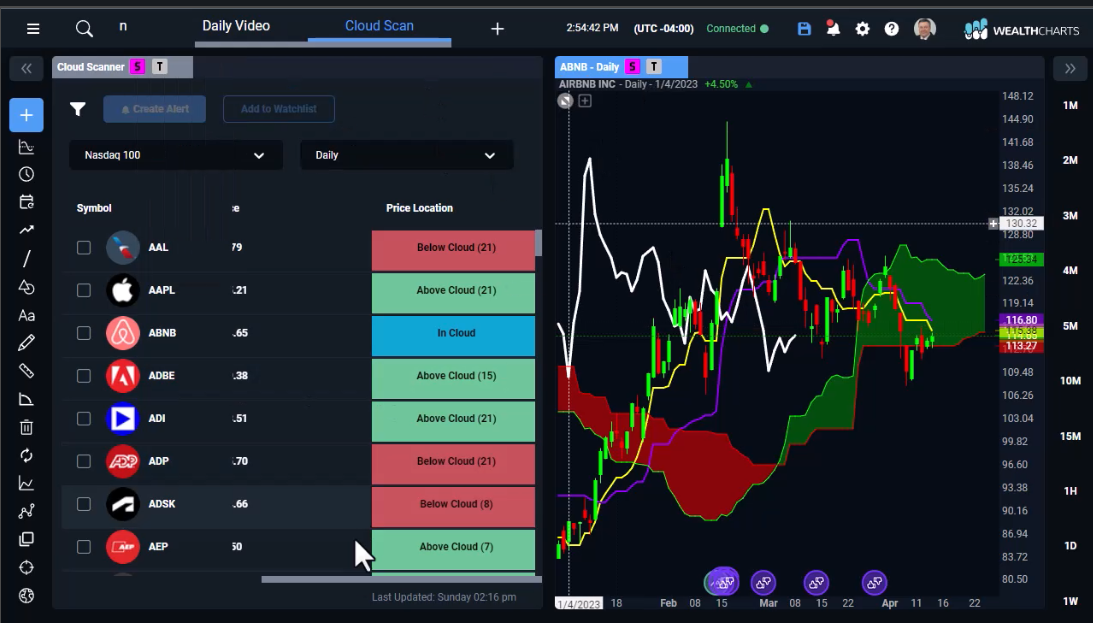
Task: Open the hamburger main menu
Action: (33, 29)
